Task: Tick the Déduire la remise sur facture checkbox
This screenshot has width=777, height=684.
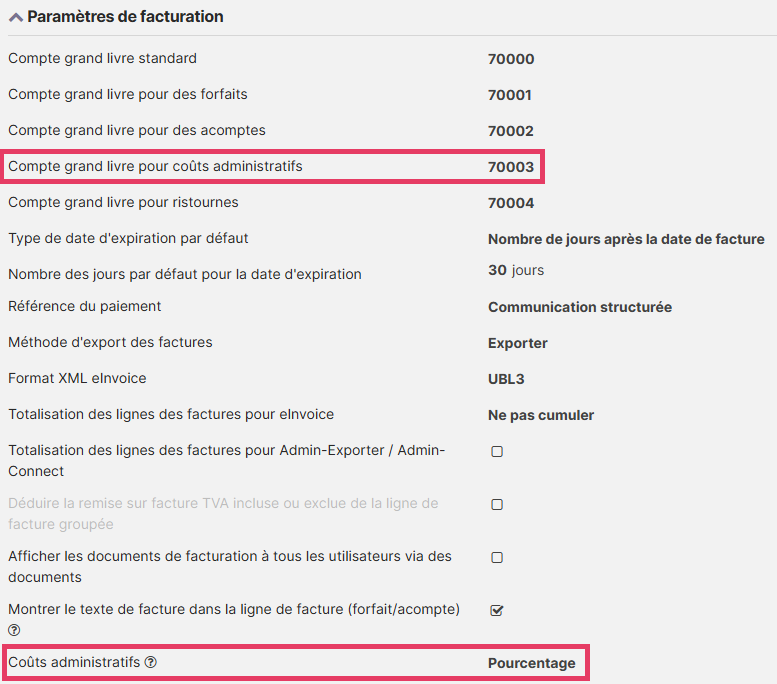Action: click(x=497, y=505)
